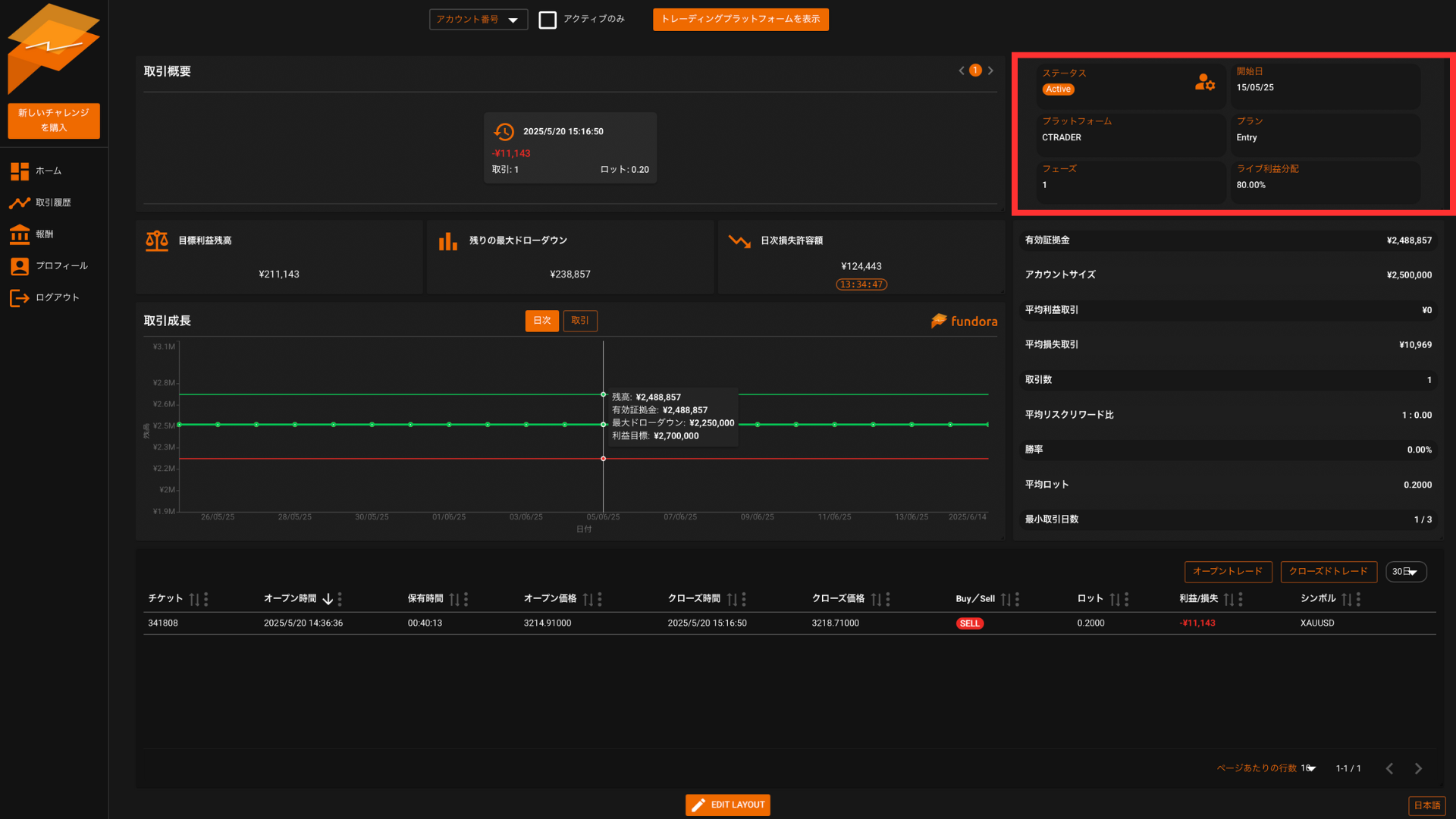Viewport: 1456px width, 819px height.
Task: Open アカウント番号 dropdown
Action: click(x=479, y=20)
